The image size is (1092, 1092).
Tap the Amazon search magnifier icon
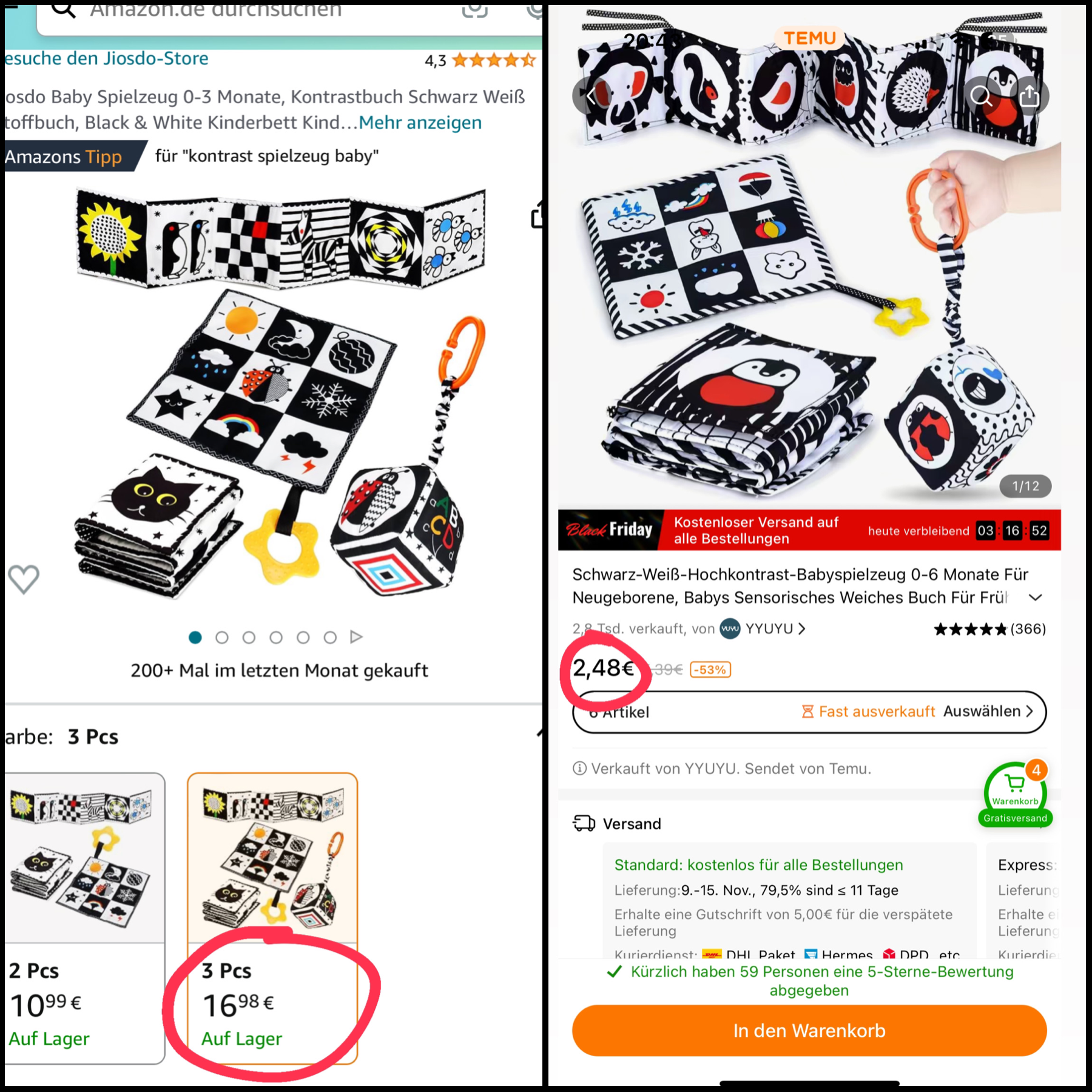point(63,10)
